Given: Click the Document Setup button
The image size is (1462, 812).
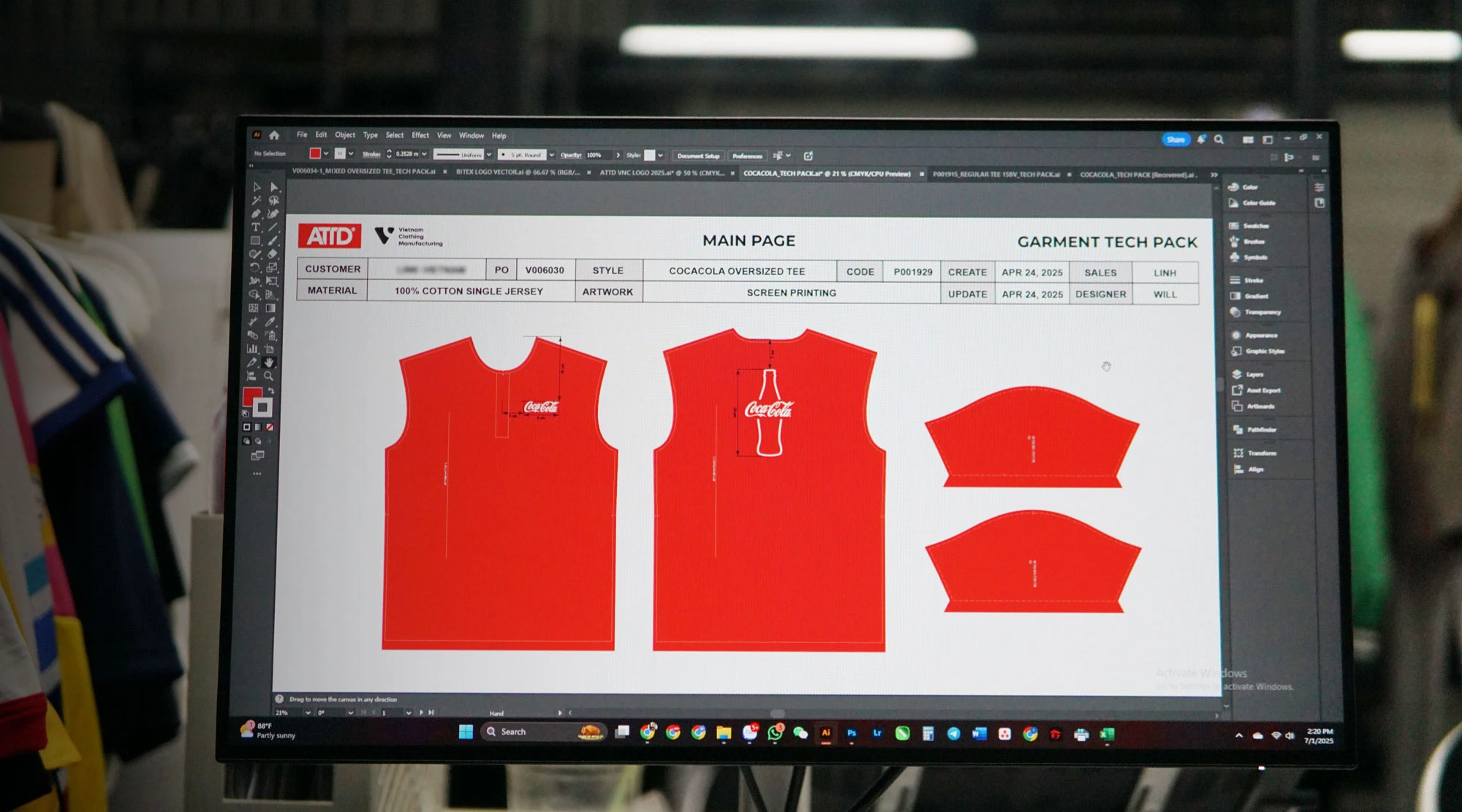Looking at the screenshot, I should (x=698, y=156).
